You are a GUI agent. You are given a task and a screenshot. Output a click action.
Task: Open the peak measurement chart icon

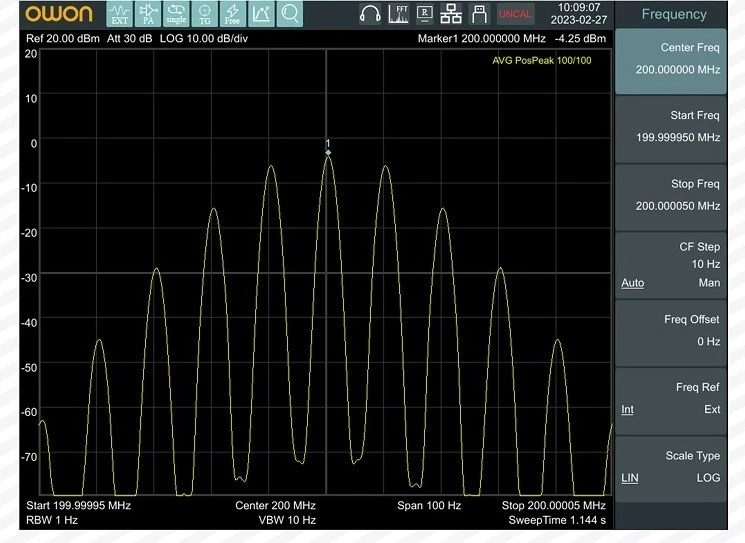pyautogui.click(x=261, y=14)
